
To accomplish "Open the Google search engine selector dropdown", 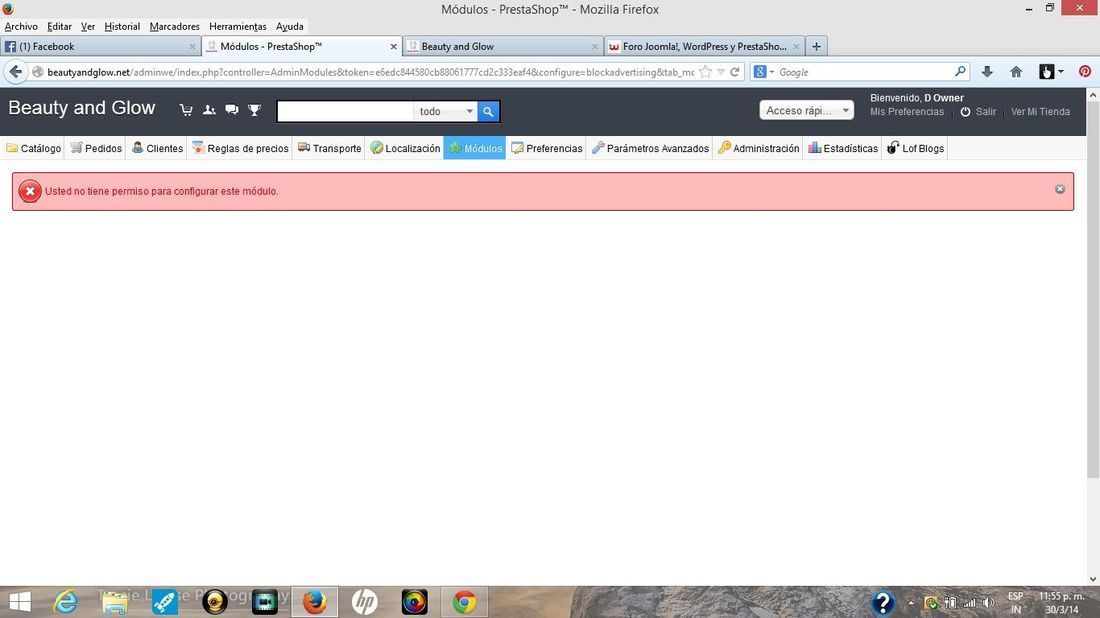I will pyautogui.click(x=763, y=72).
